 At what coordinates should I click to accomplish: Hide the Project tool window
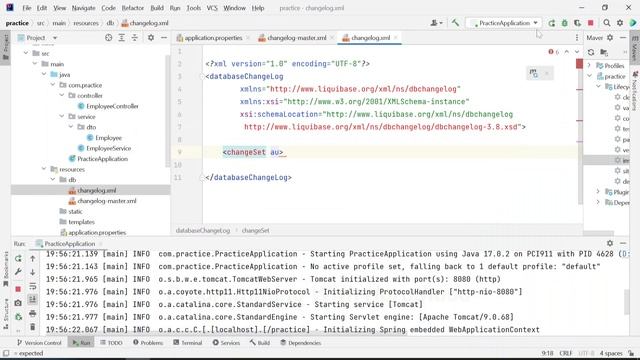tap(164, 38)
